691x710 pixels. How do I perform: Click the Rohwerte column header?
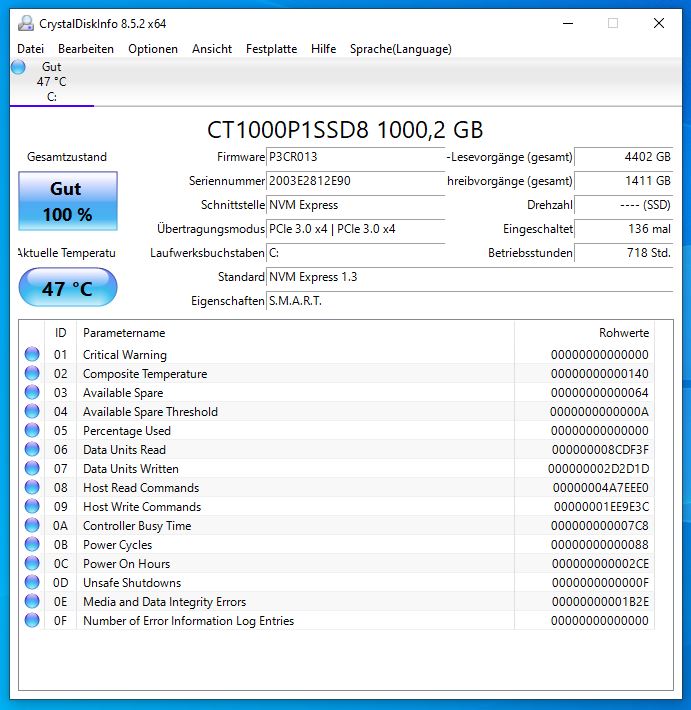tap(585, 333)
